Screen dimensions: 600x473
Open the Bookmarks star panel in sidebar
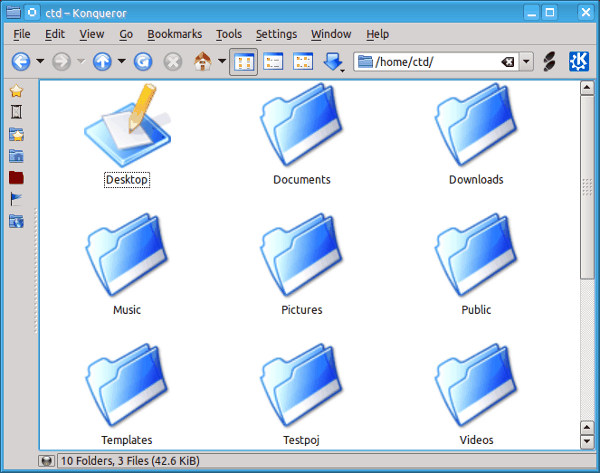pos(16,90)
